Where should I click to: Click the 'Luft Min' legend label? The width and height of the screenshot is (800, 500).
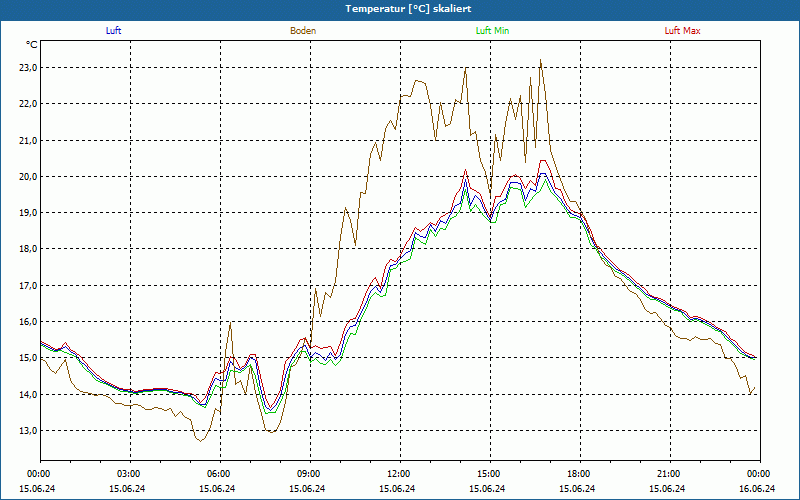click(x=492, y=31)
